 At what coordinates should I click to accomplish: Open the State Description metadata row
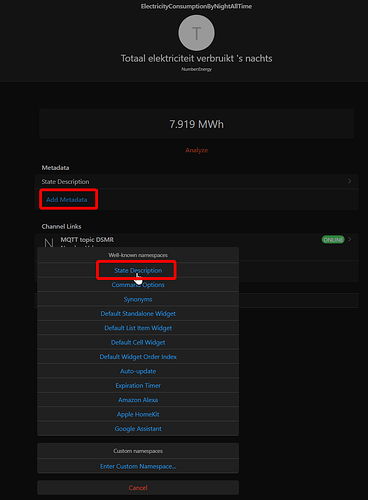[196, 181]
